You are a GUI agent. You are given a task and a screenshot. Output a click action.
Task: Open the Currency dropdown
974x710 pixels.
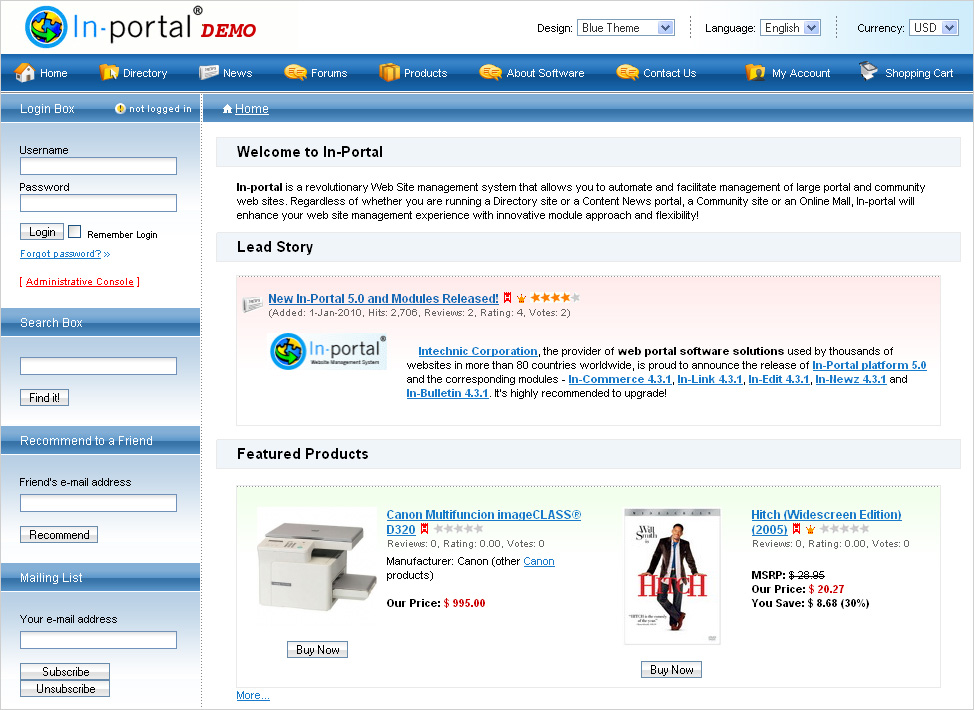pyautogui.click(x=934, y=27)
